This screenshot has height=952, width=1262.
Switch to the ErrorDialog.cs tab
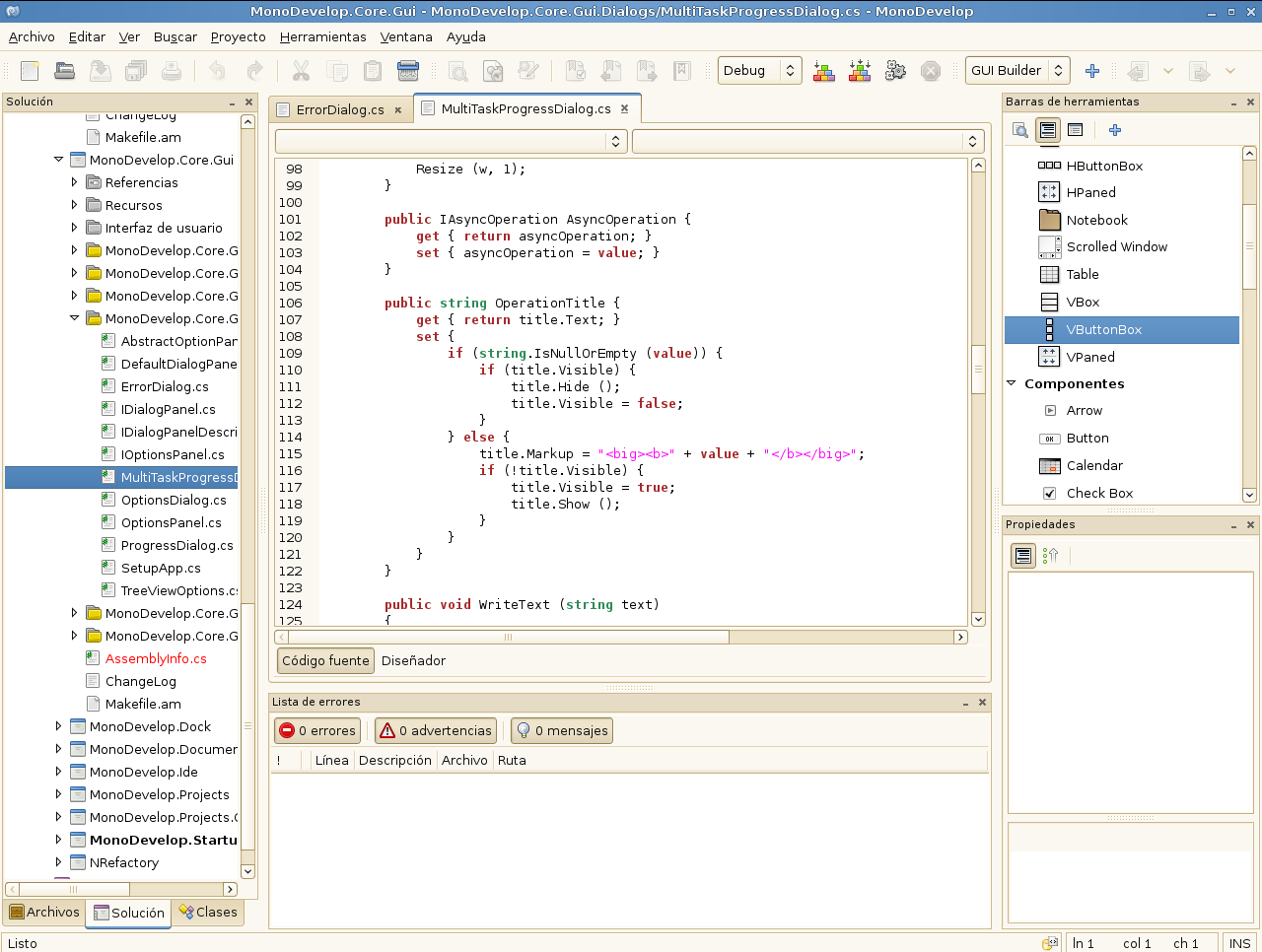[x=340, y=110]
